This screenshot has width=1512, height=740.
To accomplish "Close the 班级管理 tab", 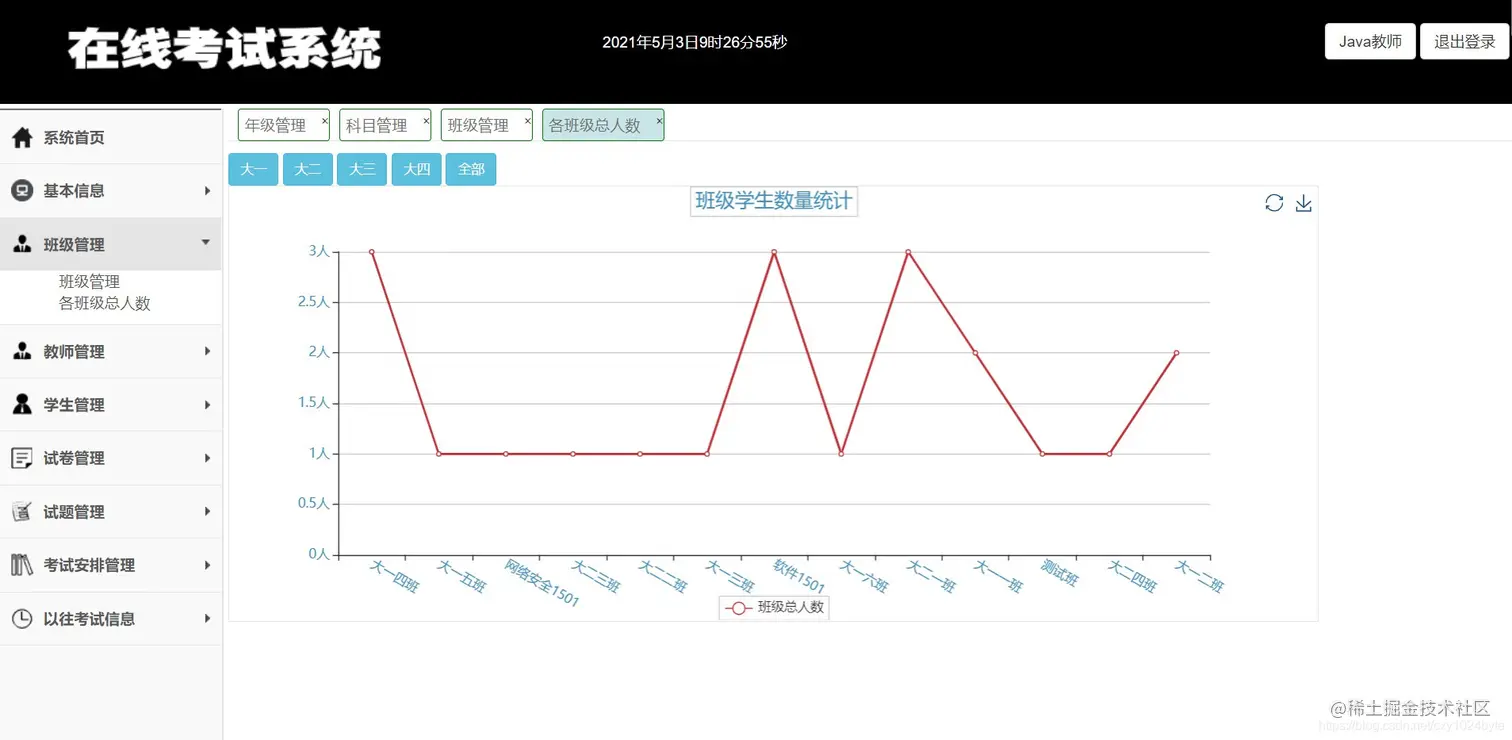I will pos(528,120).
